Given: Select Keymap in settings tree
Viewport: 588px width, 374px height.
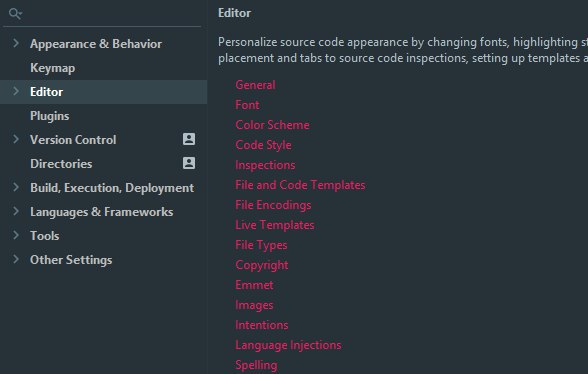Looking at the screenshot, I should point(52,68).
